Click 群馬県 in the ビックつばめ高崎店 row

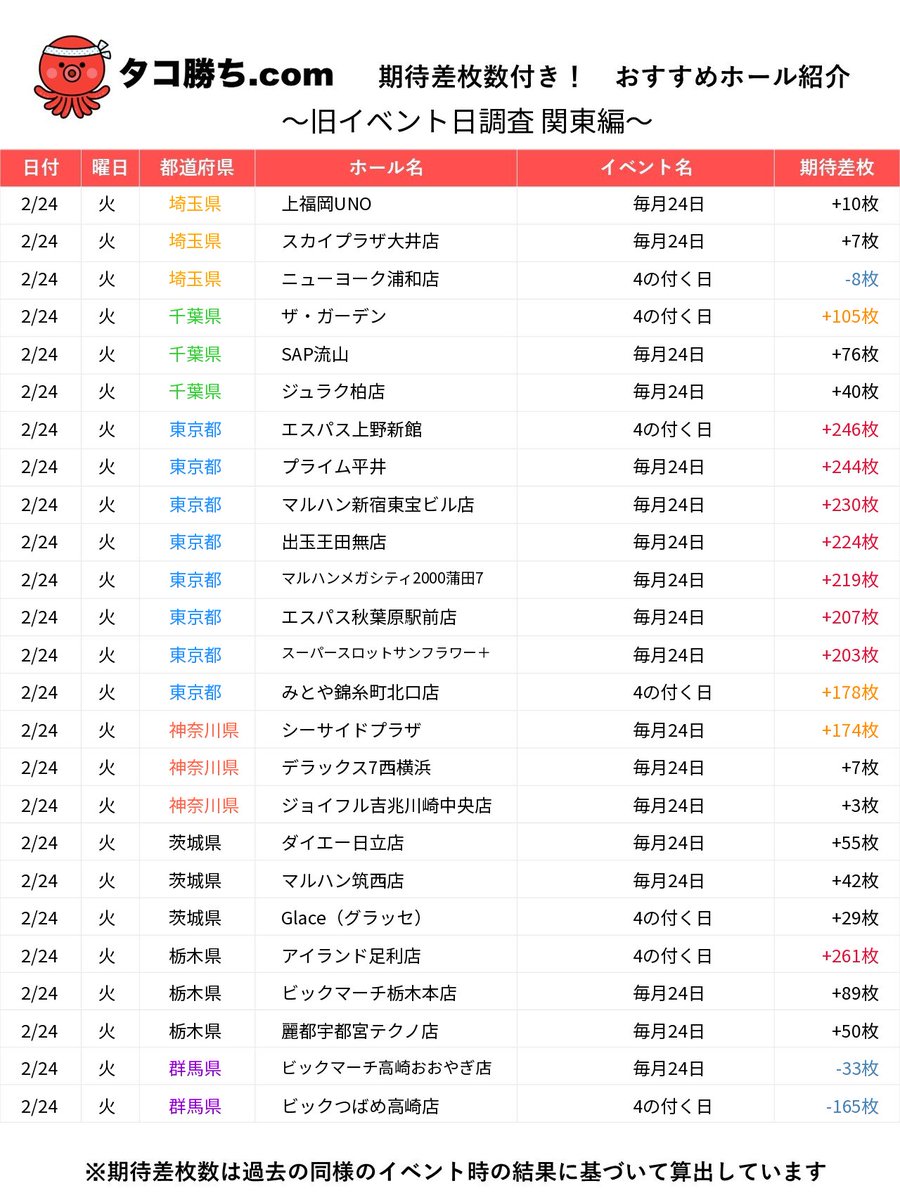coord(196,1106)
